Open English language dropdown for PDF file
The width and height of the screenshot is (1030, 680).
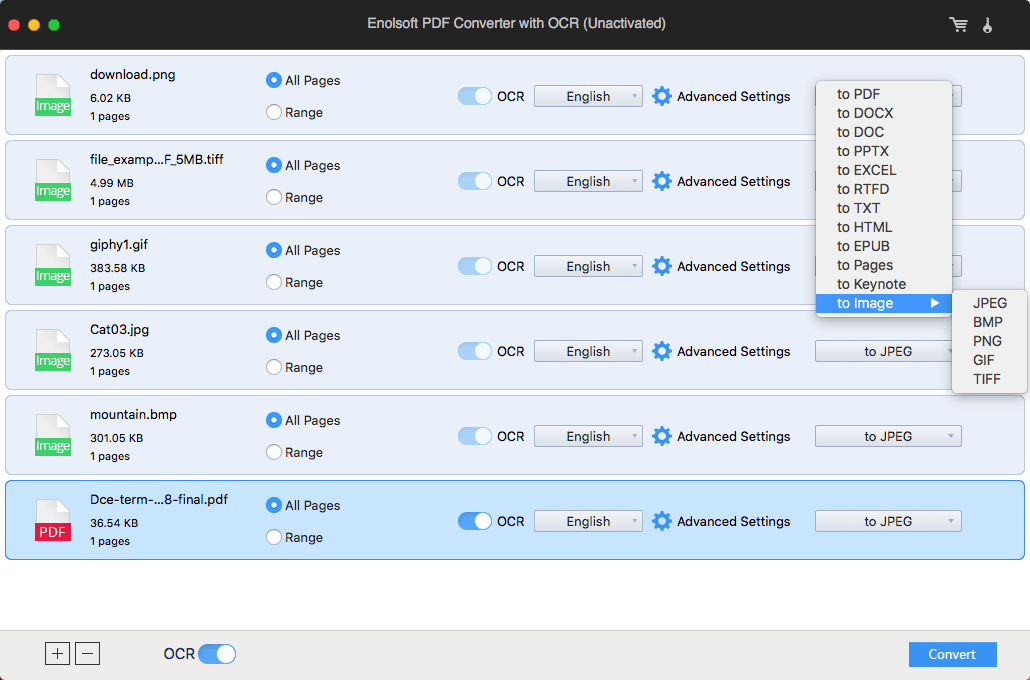click(588, 521)
